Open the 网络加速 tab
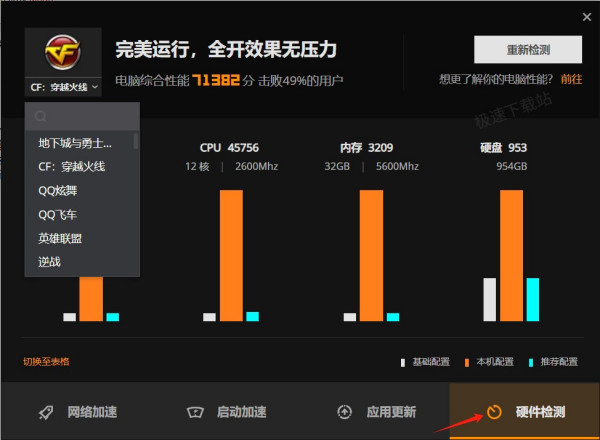This screenshot has height=440, width=600. pyautogui.click(x=77, y=412)
